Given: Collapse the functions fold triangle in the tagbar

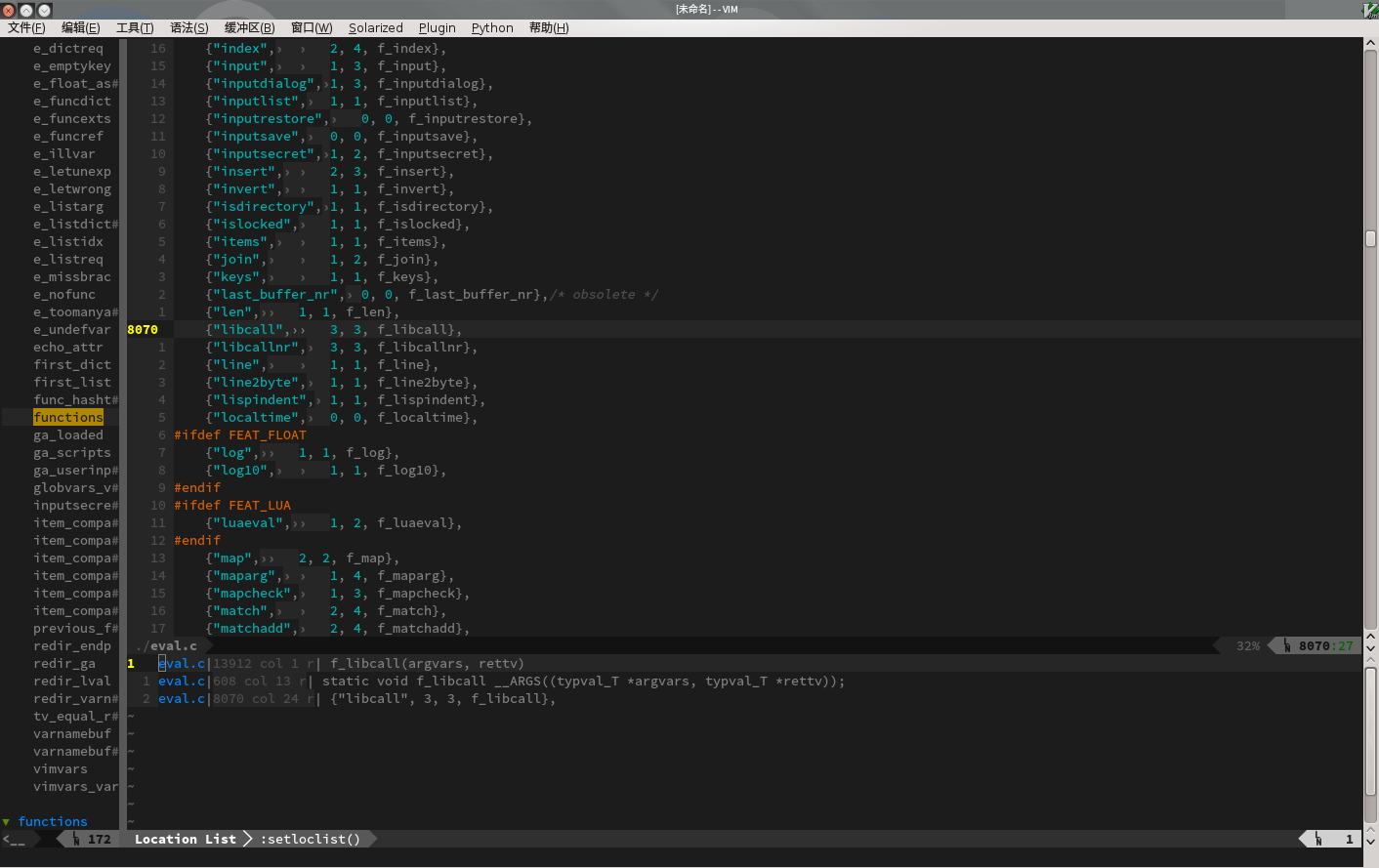Looking at the screenshot, I should [x=7, y=822].
